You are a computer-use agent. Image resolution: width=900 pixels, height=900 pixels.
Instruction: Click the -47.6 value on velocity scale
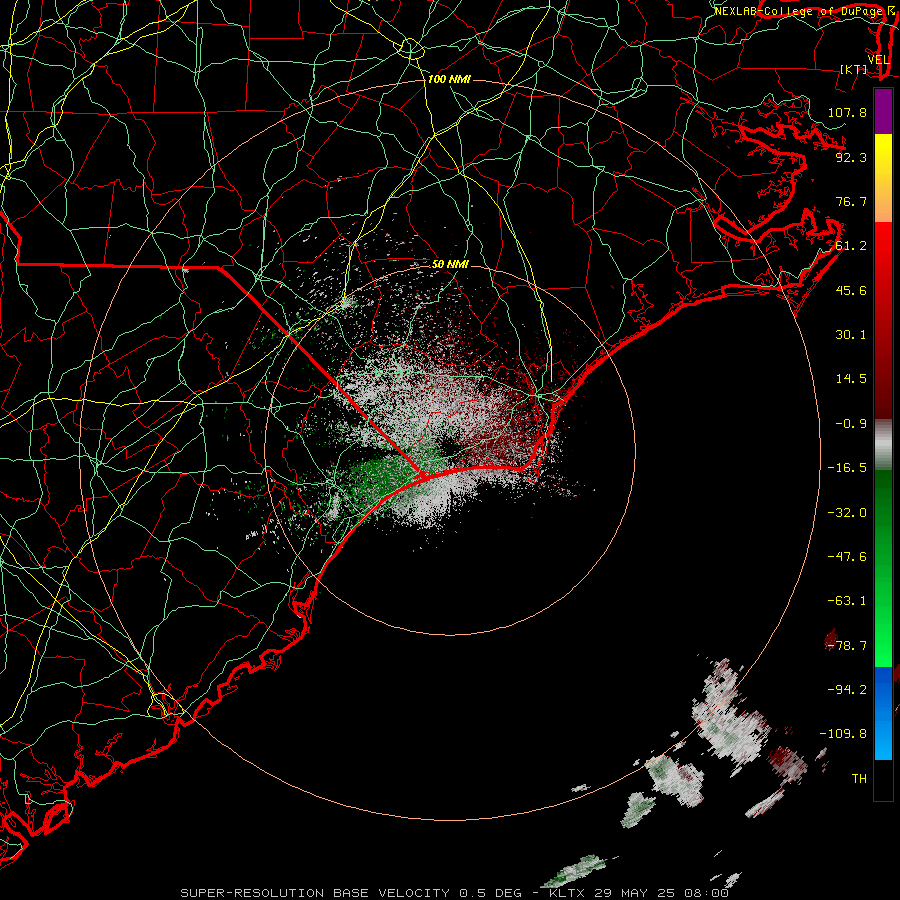(847, 557)
